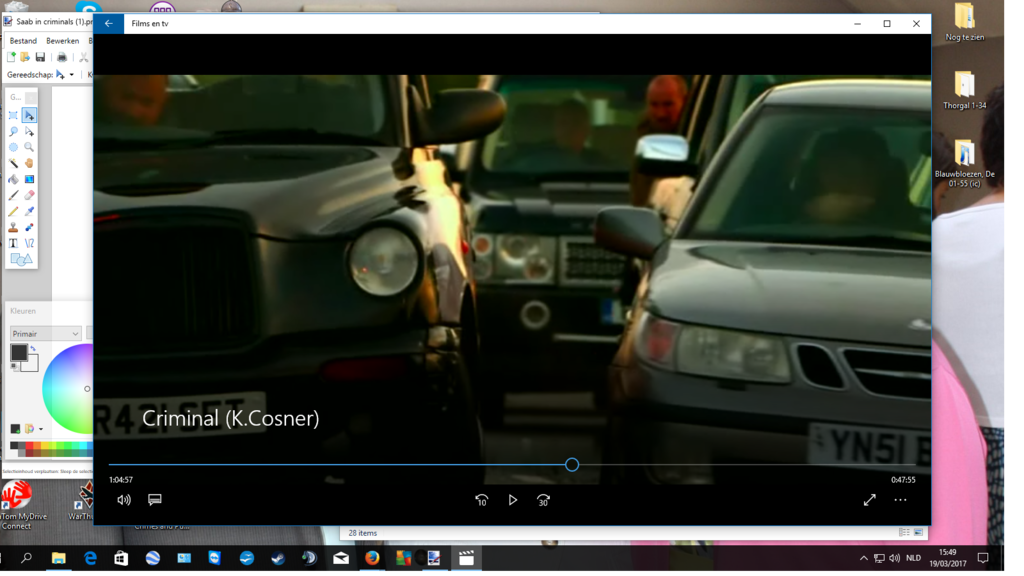
Task: Select the Text tool
Action: 13,244
